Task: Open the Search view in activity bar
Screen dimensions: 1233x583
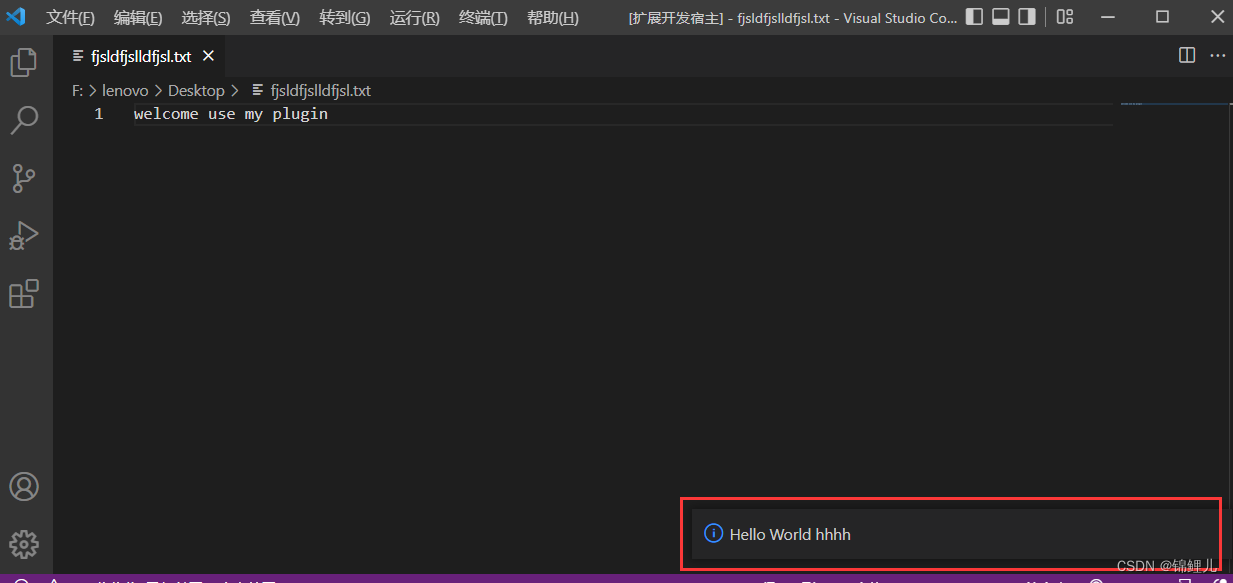Action: coord(23,120)
